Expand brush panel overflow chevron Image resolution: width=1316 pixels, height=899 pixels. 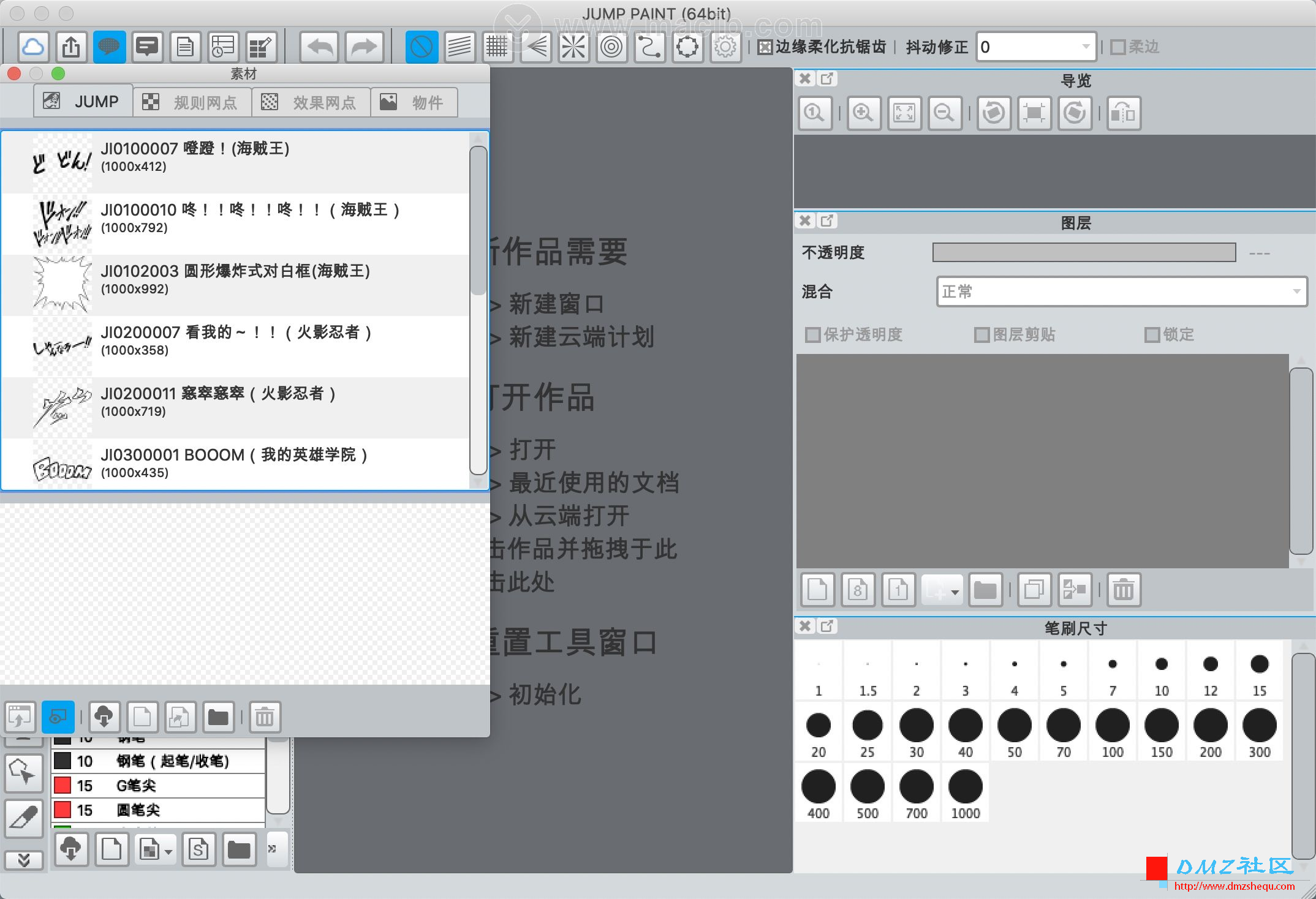pyautogui.click(x=272, y=849)
